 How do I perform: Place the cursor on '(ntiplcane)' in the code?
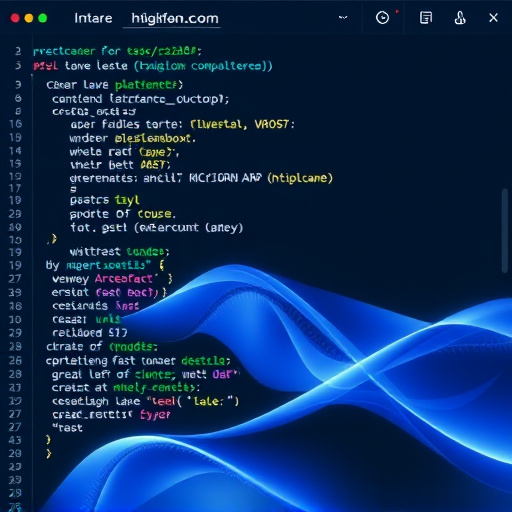point(300,178)
